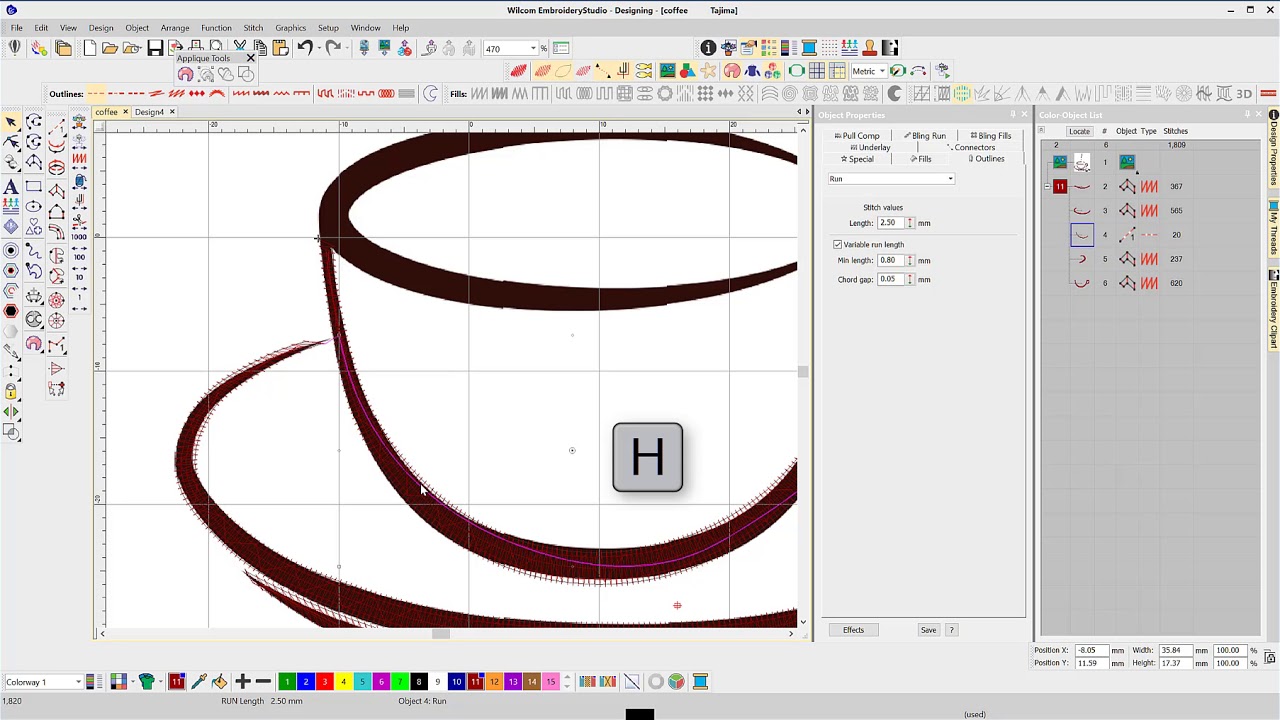Click the New design icon
Viewport: 1280px width, 720px height.
(89, 48)
